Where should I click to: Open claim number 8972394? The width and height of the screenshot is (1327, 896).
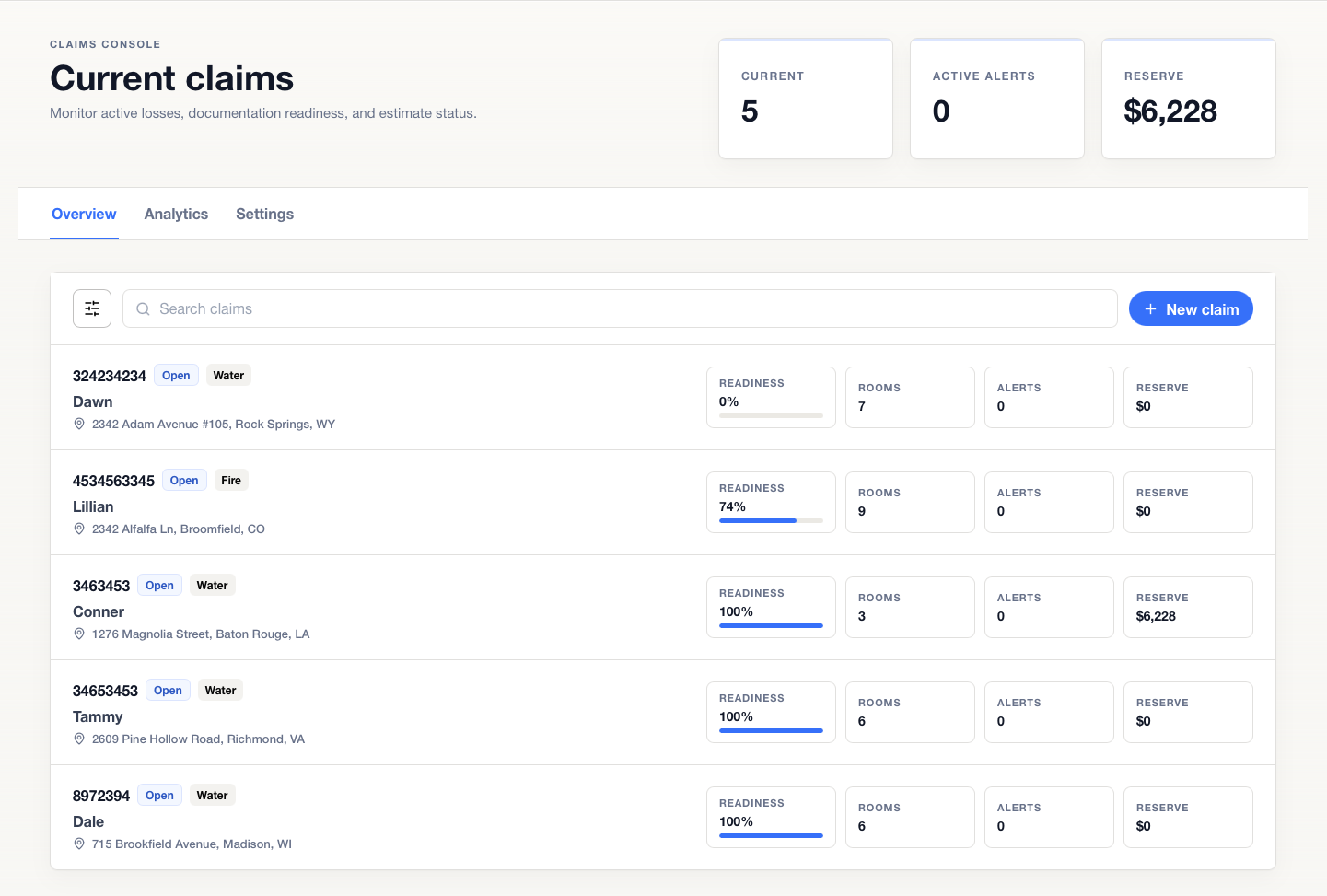click(101, 796)
